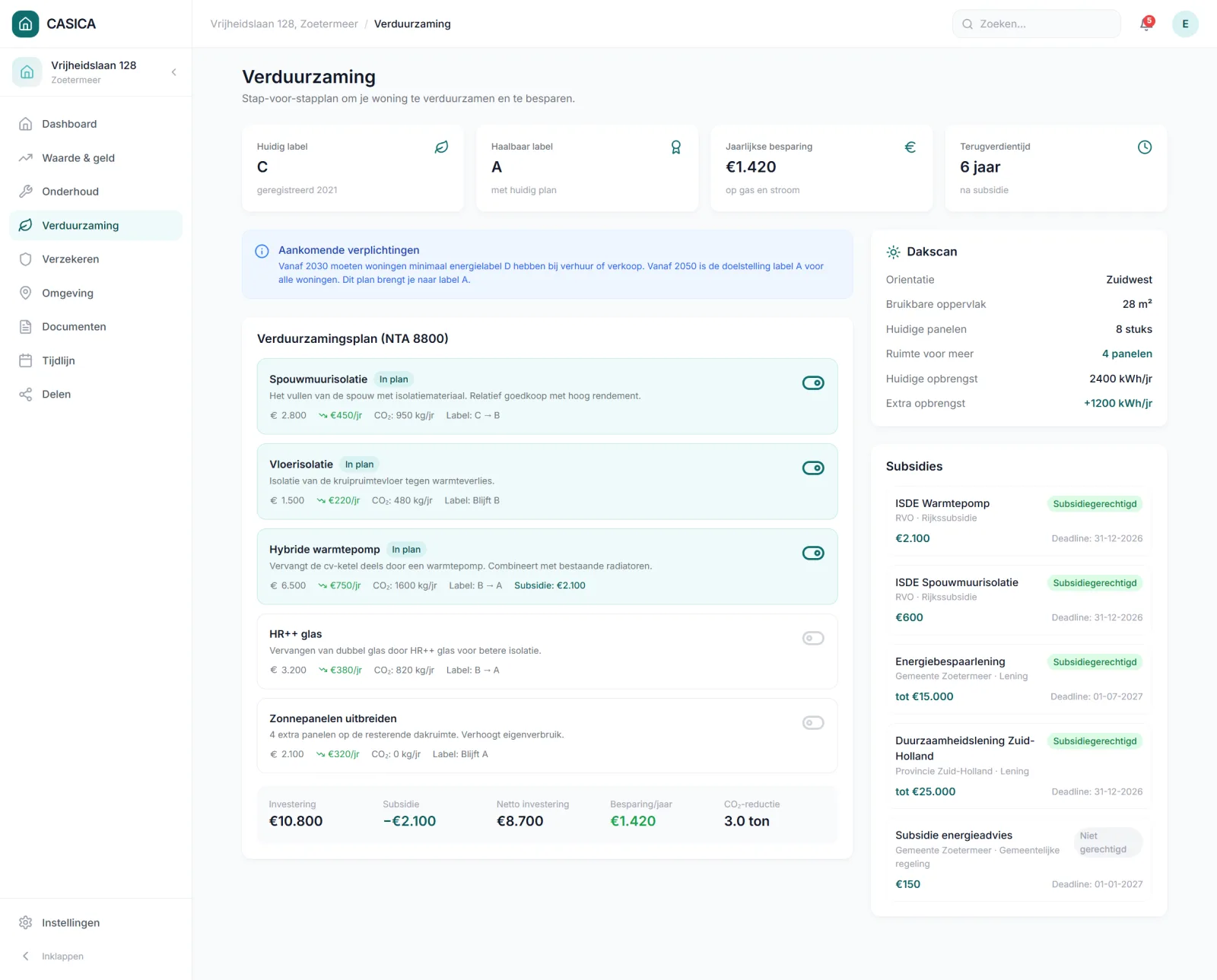Open the ISDE Spouwmuurisolatie subsidy card
This screenshot has height=980, width=1217.
[x=1018, y=600]
